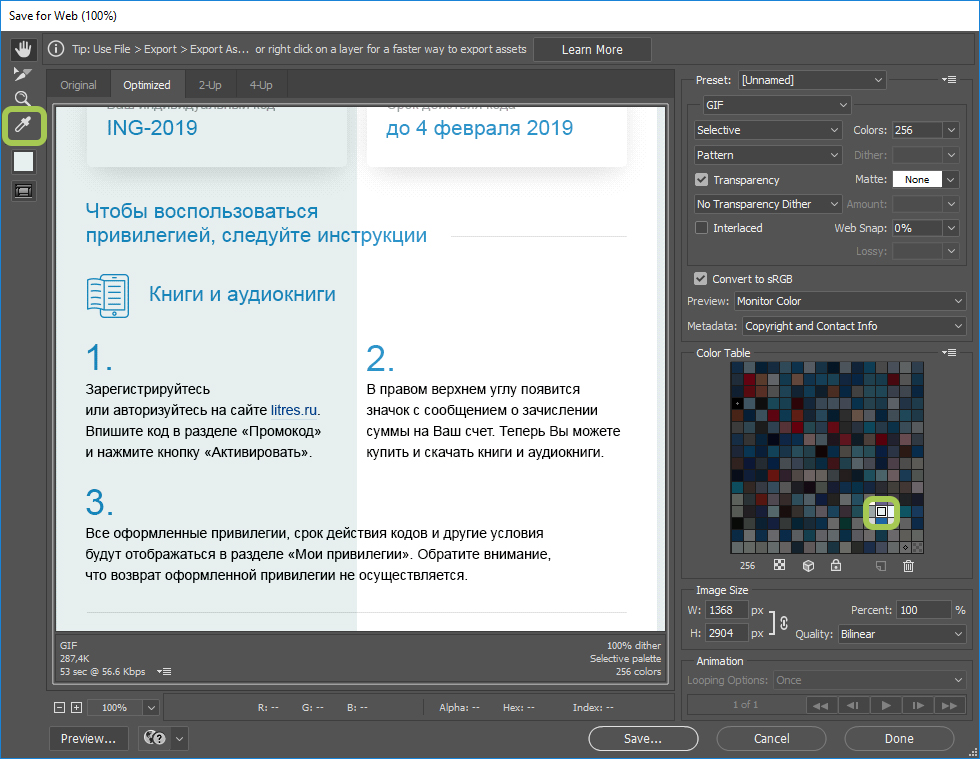Expand the Web Snap dropdown arrow
Viewport: 980px width, 759px height.
pos(951,228)
